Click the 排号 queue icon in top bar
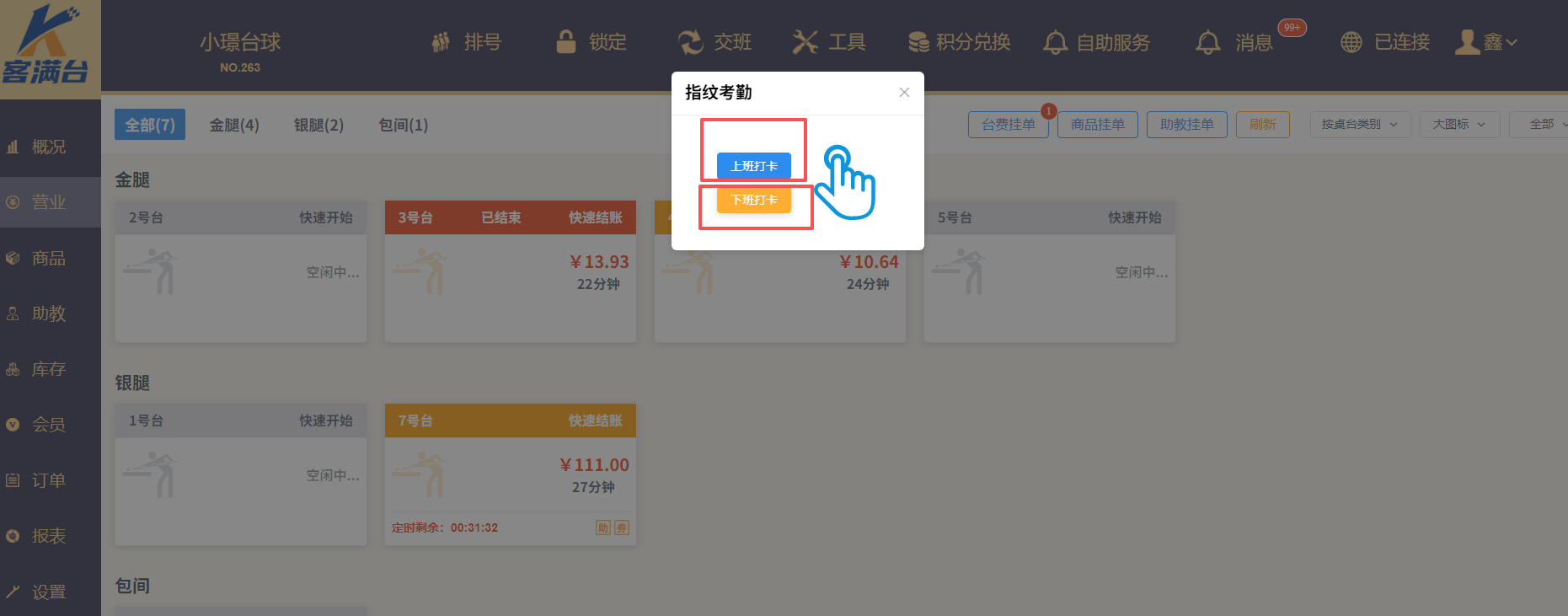This screenshot has width=1568, height=616. pos(441,42)
